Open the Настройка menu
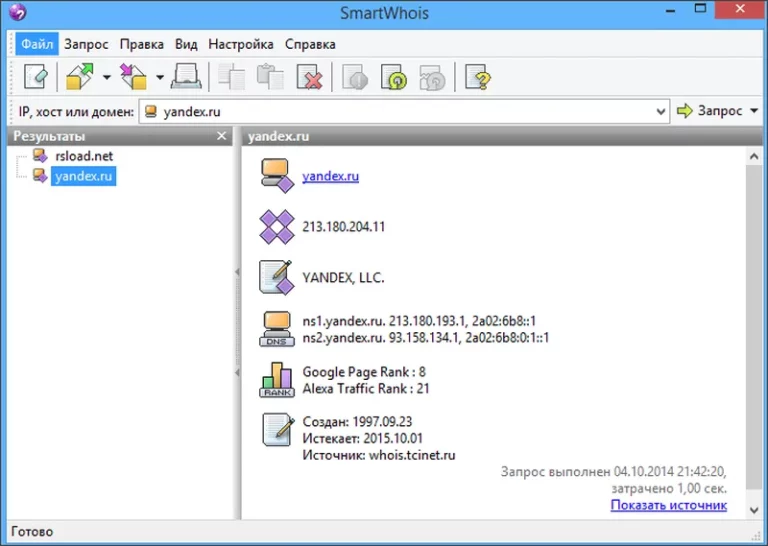 pos(241,44)
